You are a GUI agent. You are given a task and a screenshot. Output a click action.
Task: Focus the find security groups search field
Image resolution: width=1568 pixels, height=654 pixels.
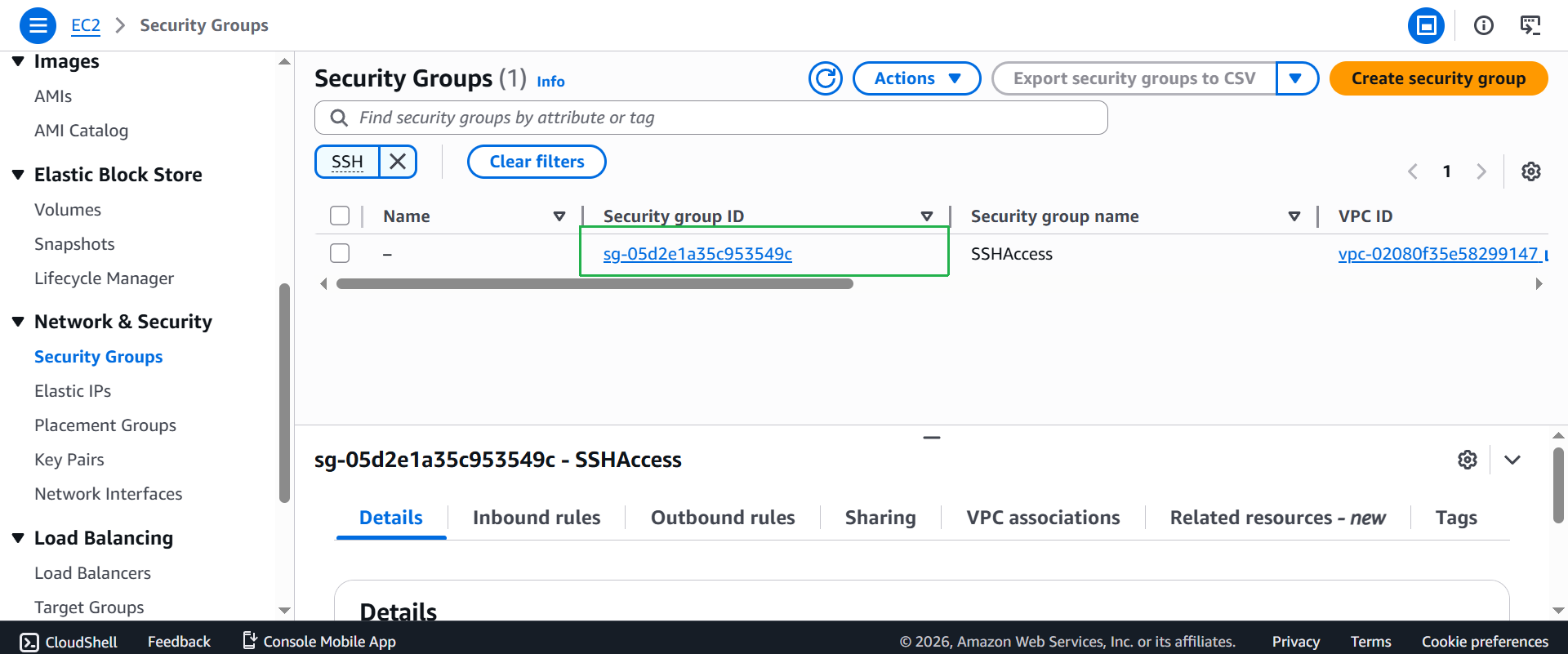pyautogui.click(x=710, y=118)
